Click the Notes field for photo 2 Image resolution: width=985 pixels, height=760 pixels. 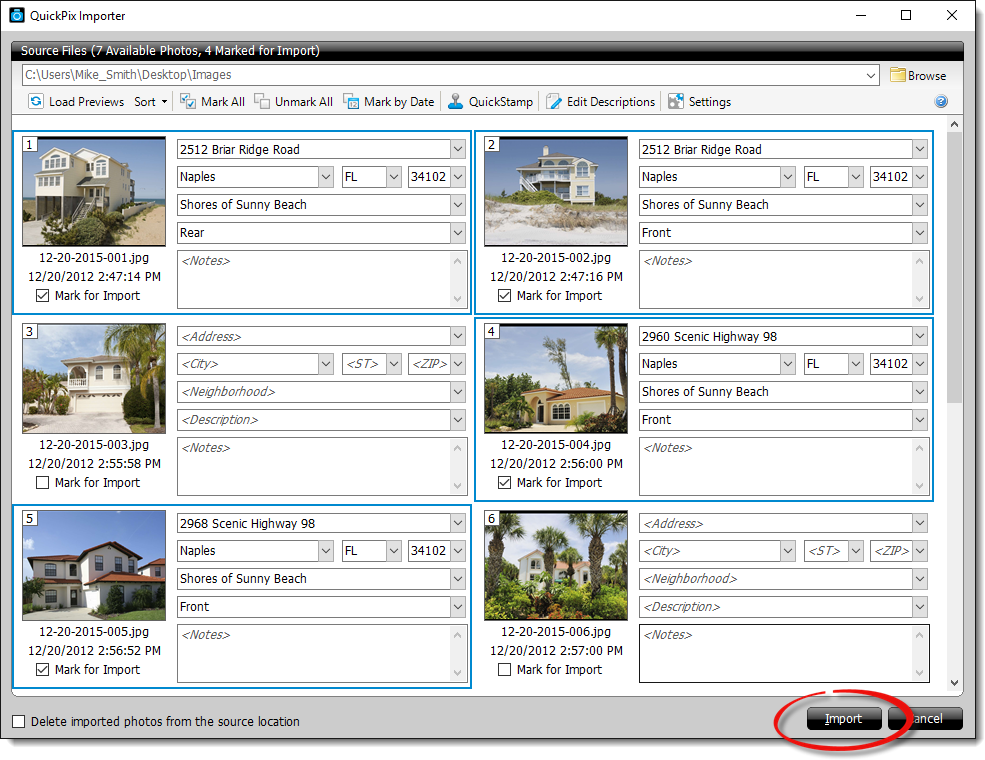pyautogui.click(x=776, y=279)
